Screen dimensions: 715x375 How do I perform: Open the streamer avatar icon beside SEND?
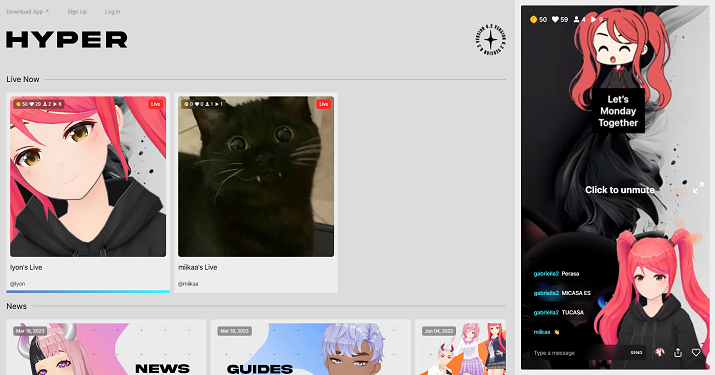point(659,352)
